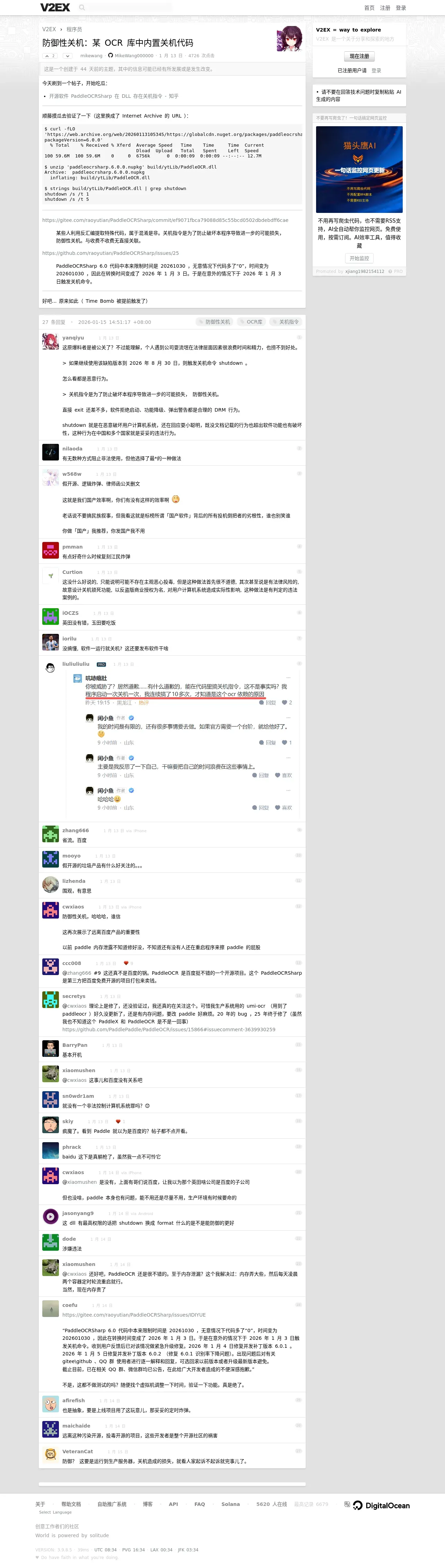This screenshot has height=1568, width=445.
Task: Downvote the topic with the down arrow
Action: (67, 55)
